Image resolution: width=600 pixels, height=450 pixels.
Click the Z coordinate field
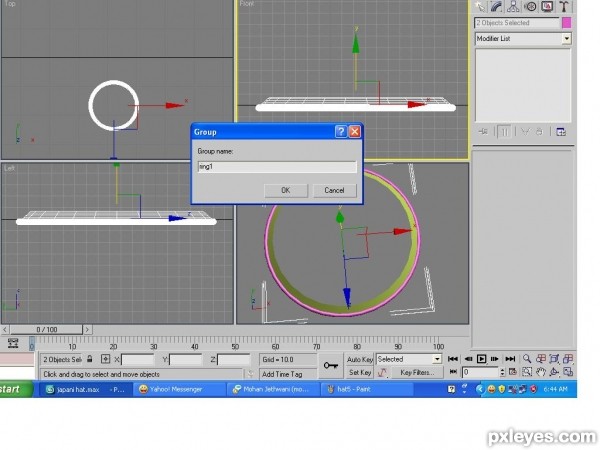pos(234,360)
